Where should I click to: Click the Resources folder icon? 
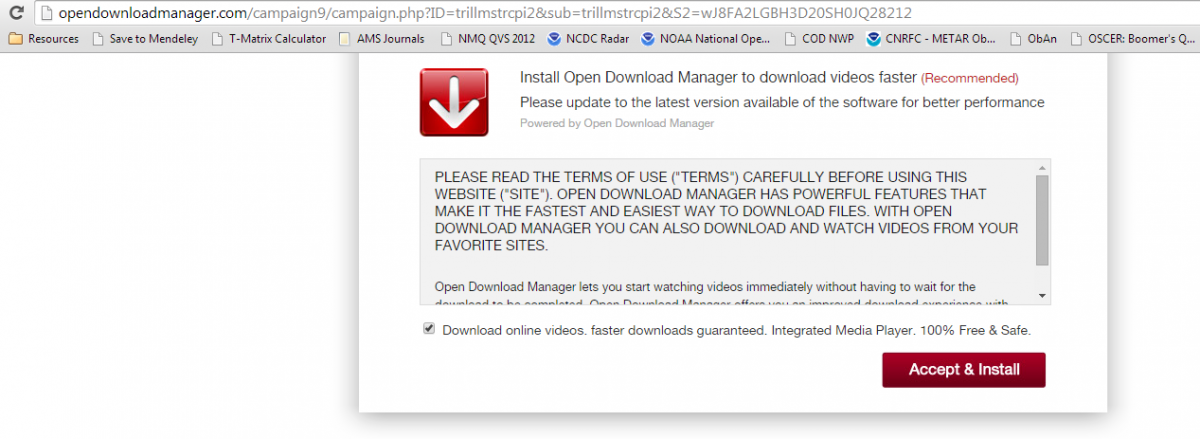[x=15, y=39]
